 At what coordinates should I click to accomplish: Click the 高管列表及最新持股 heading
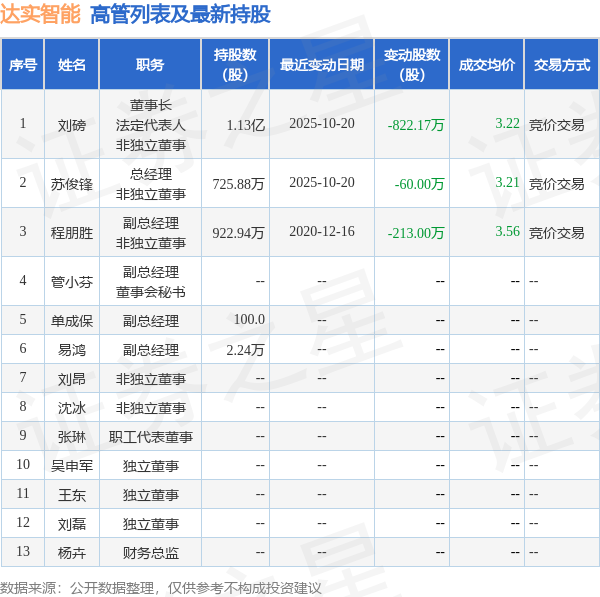coord(180,14)
